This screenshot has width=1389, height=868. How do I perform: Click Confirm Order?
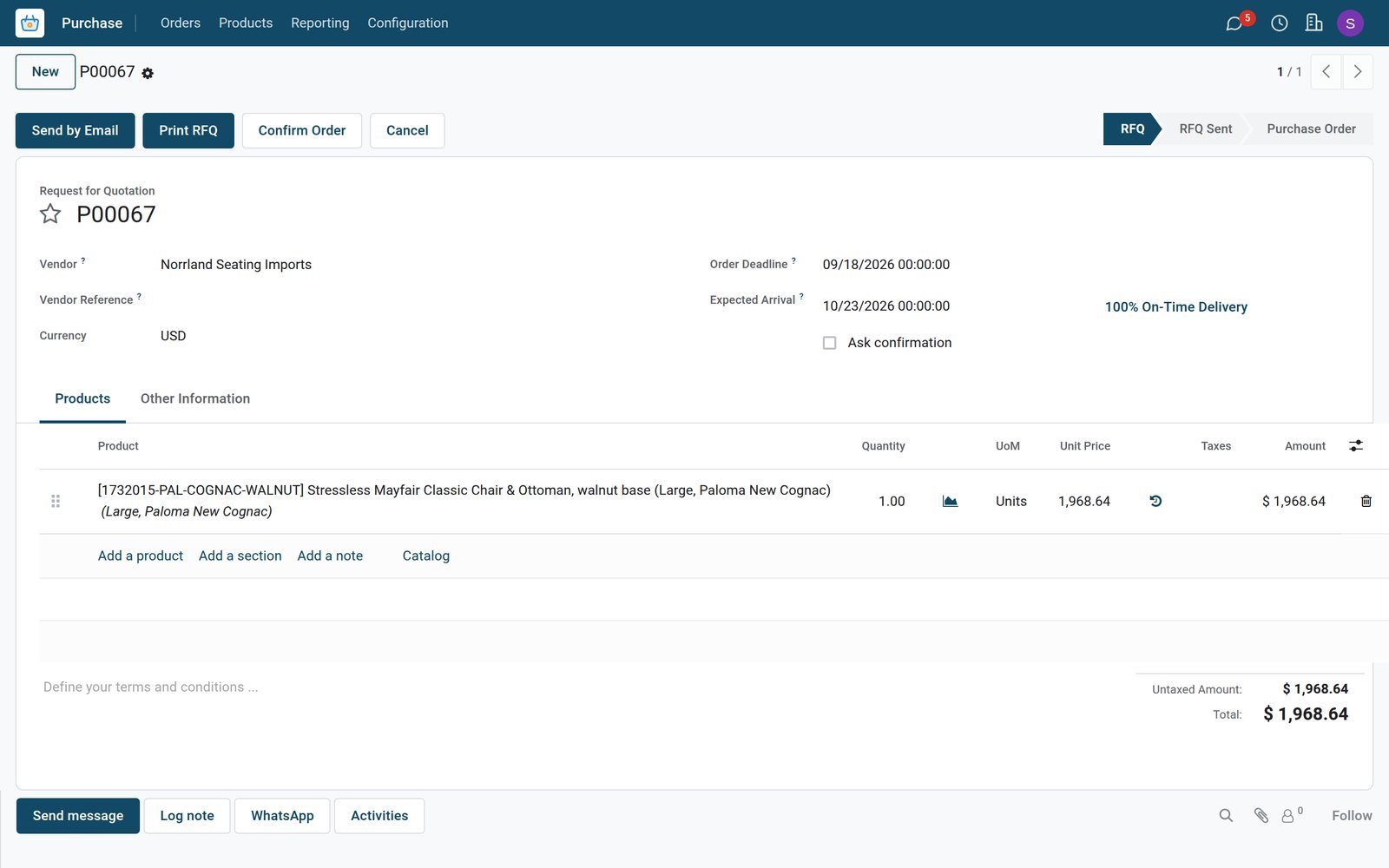click(x=302, y=130)
